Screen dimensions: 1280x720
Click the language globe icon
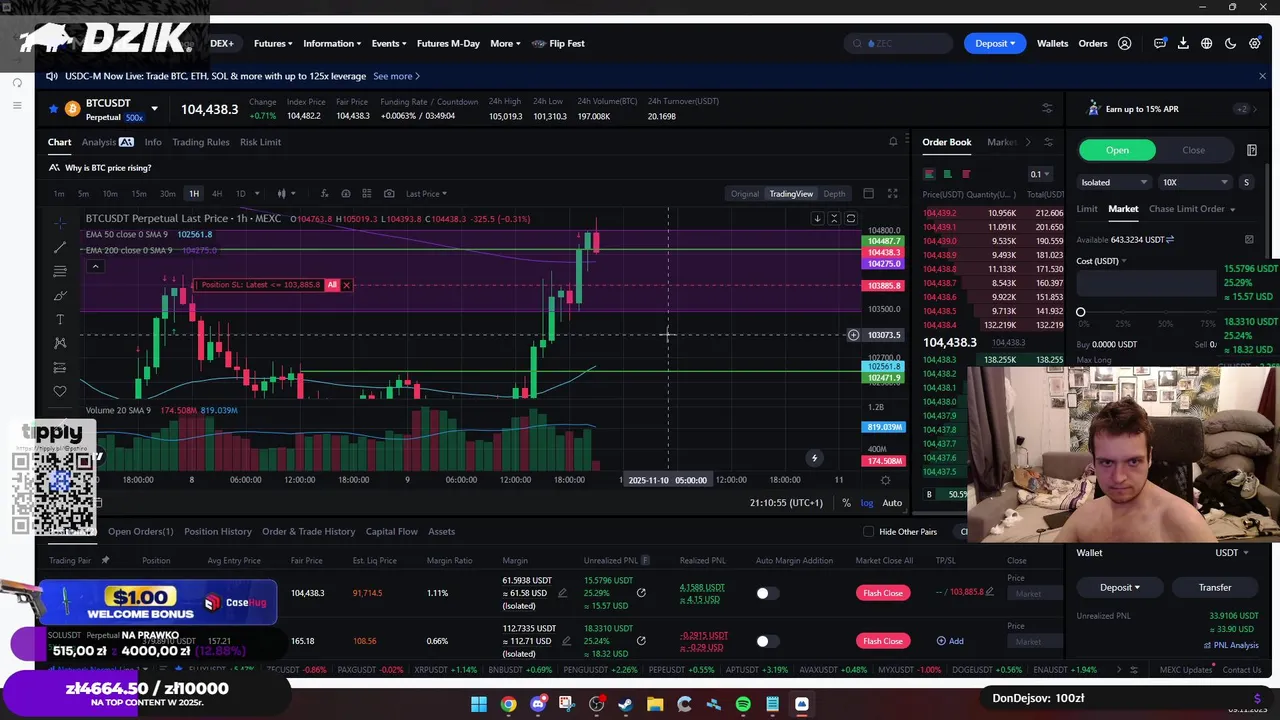click(x=1207, y=43)
